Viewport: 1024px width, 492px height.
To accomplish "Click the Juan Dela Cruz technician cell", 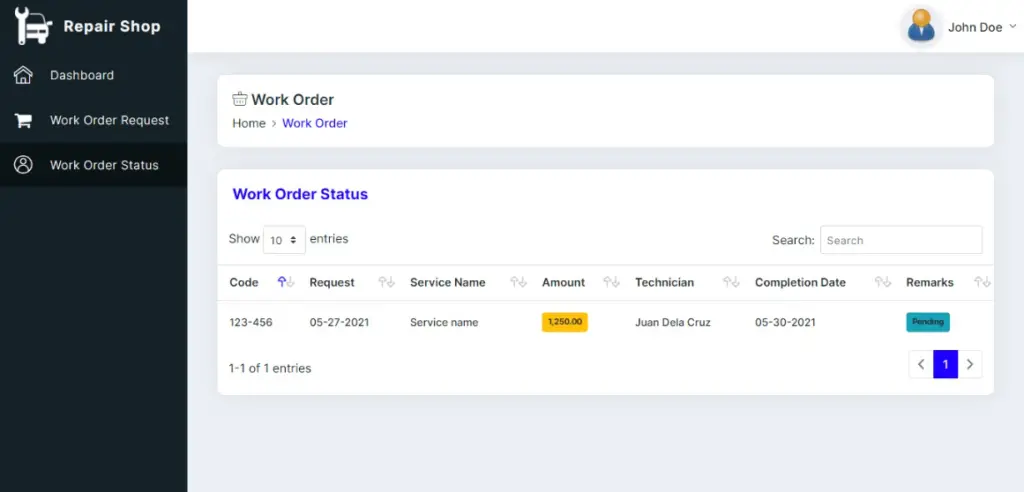I will (673, 322).
